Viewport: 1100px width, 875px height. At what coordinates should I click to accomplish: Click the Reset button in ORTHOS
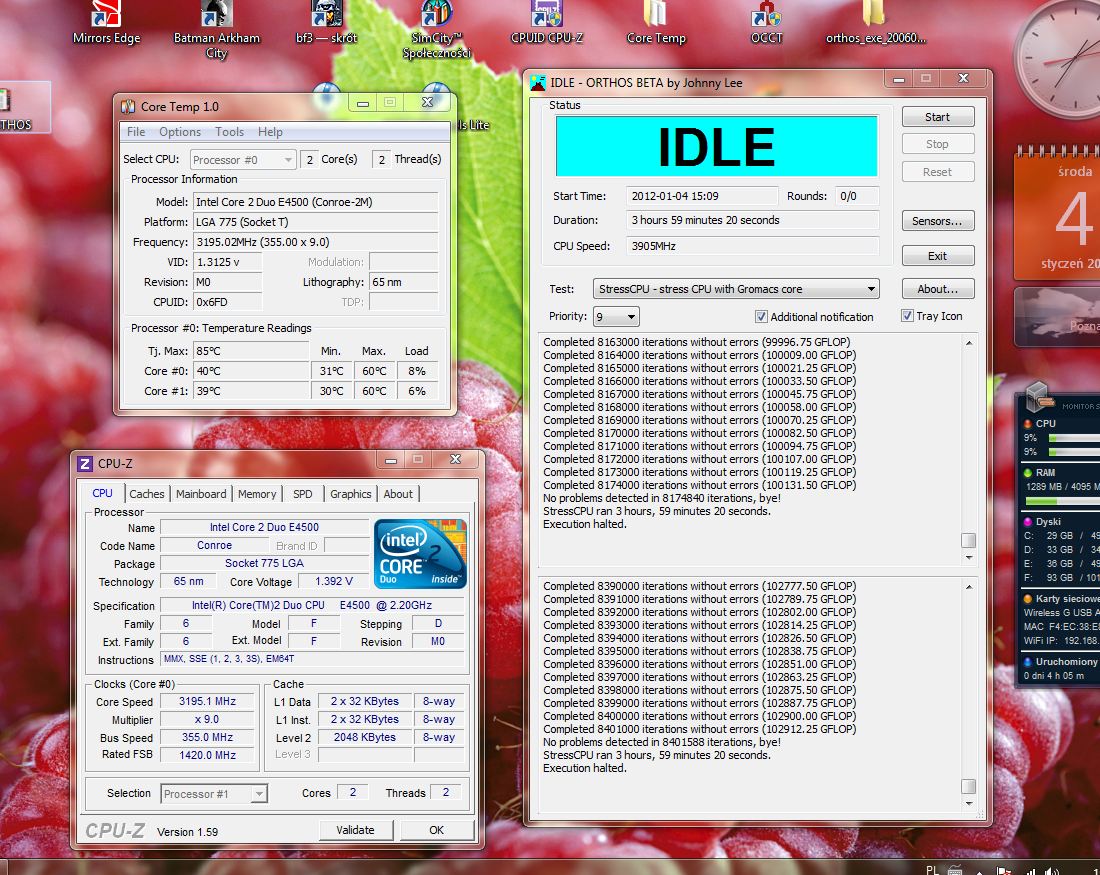coord(937,172)
